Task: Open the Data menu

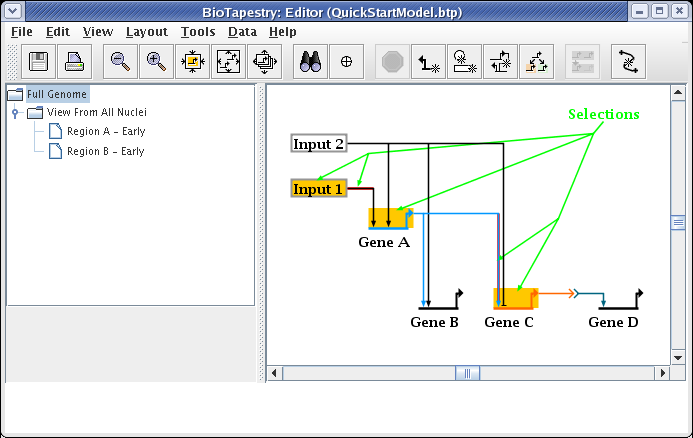Action: (x=242, y=31)
